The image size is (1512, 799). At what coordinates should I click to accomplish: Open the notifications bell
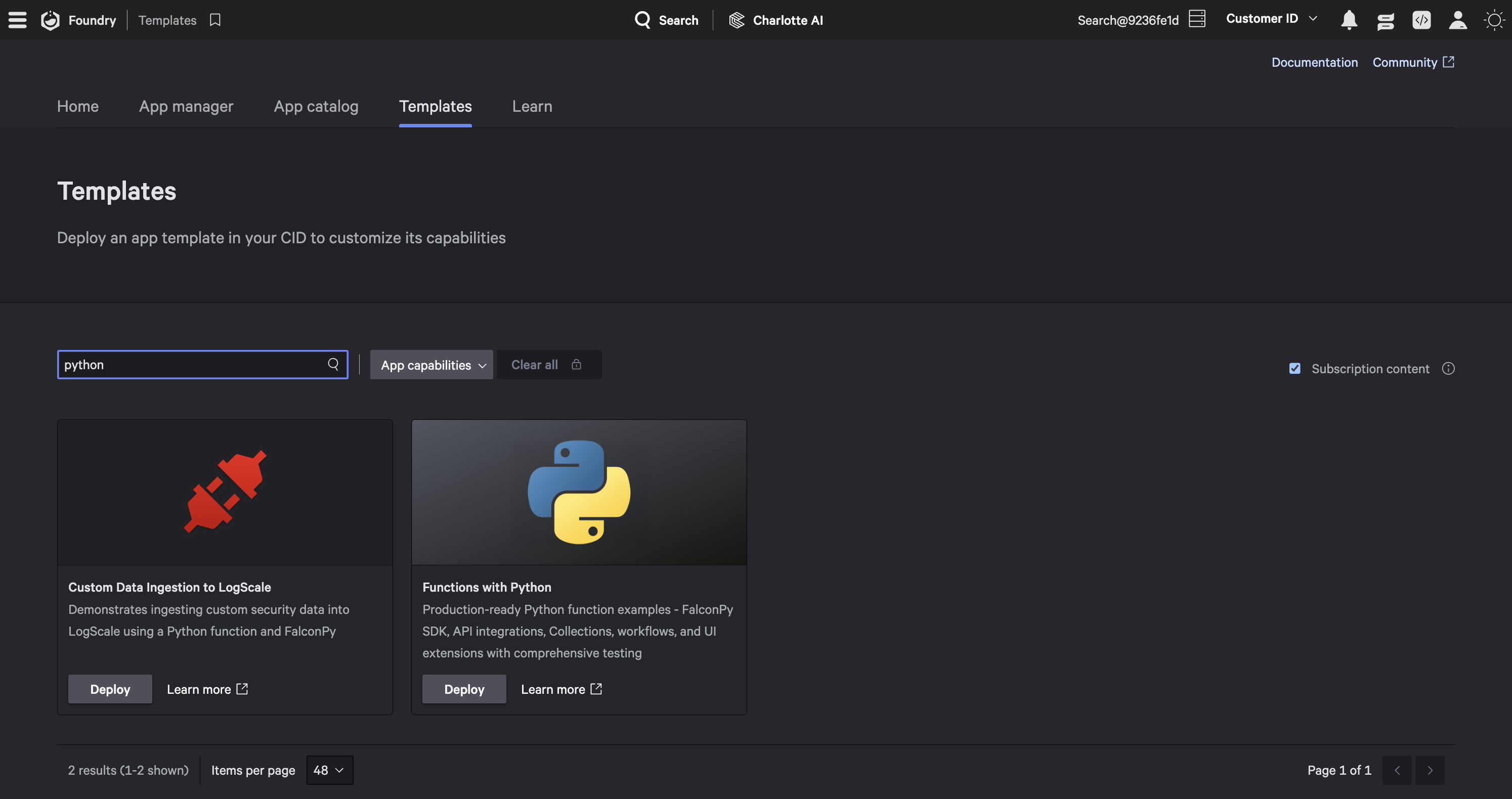(x=1349, y=20)
